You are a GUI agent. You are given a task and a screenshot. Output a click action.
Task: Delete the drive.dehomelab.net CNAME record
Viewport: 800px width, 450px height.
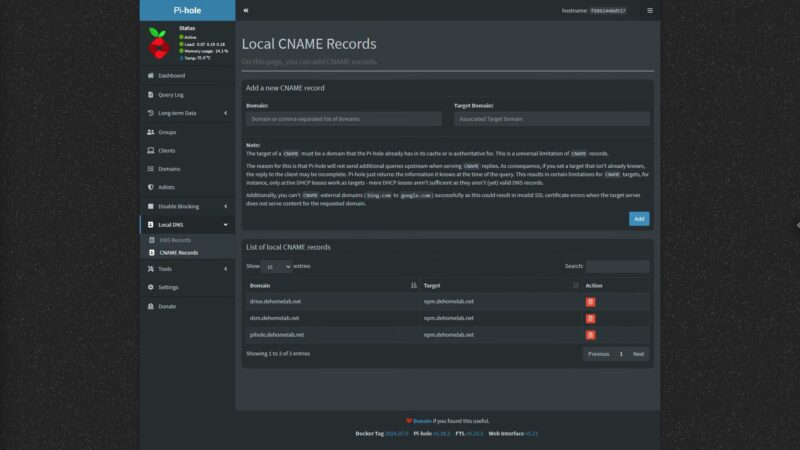(590, 301)
